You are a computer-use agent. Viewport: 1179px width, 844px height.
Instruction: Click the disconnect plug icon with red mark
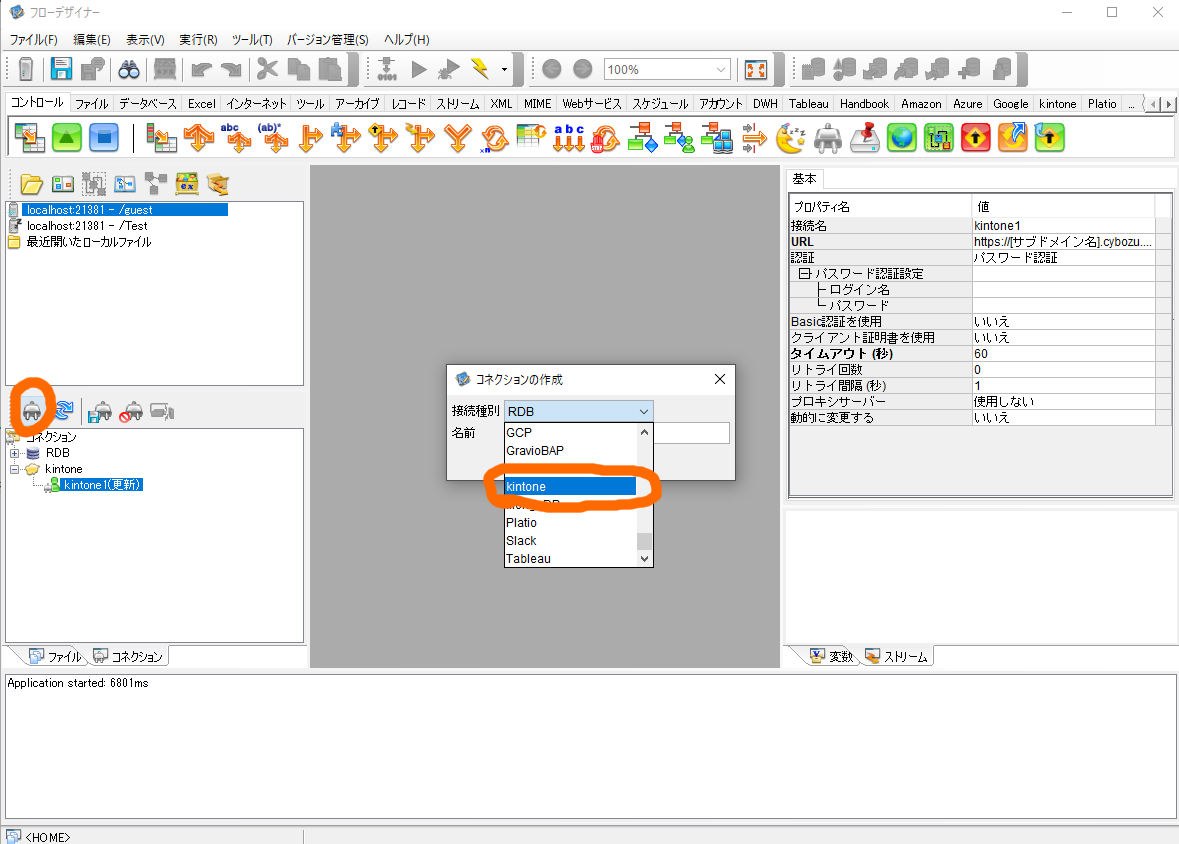(132, 411)
